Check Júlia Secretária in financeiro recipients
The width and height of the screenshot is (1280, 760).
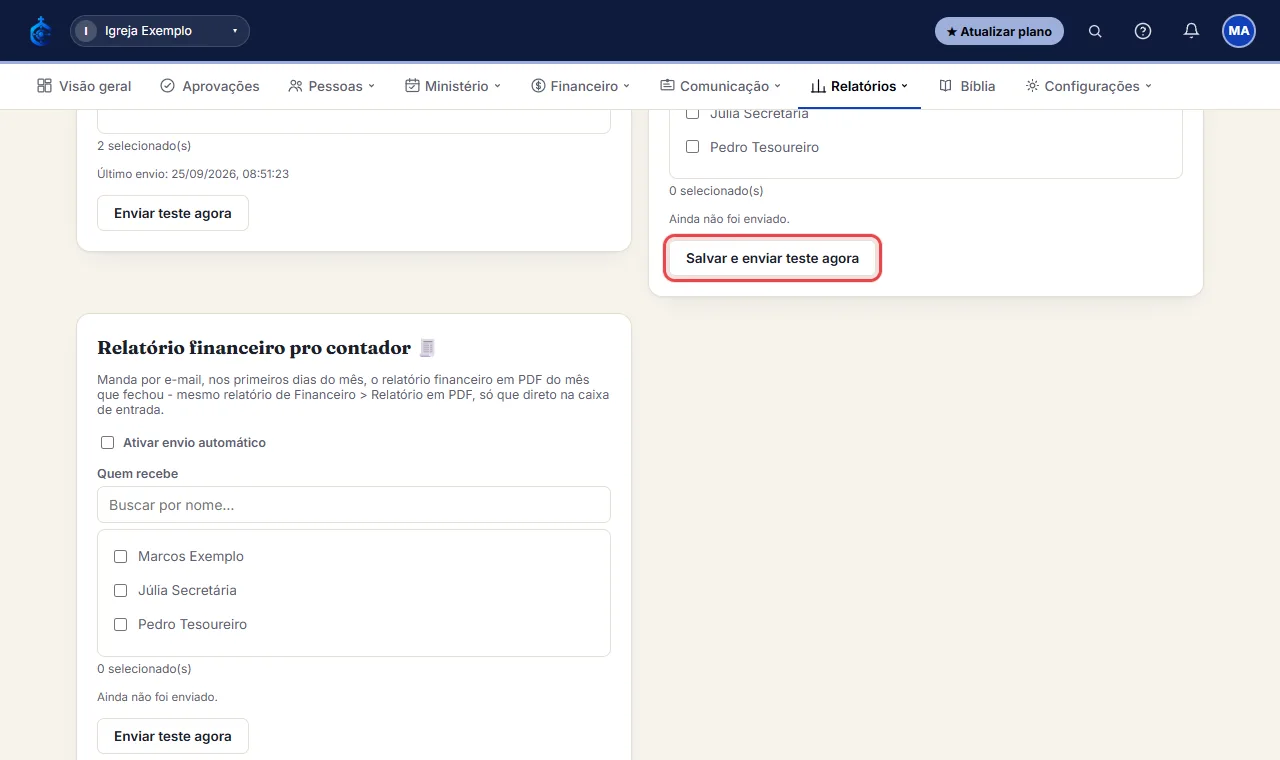click(121, 590)
